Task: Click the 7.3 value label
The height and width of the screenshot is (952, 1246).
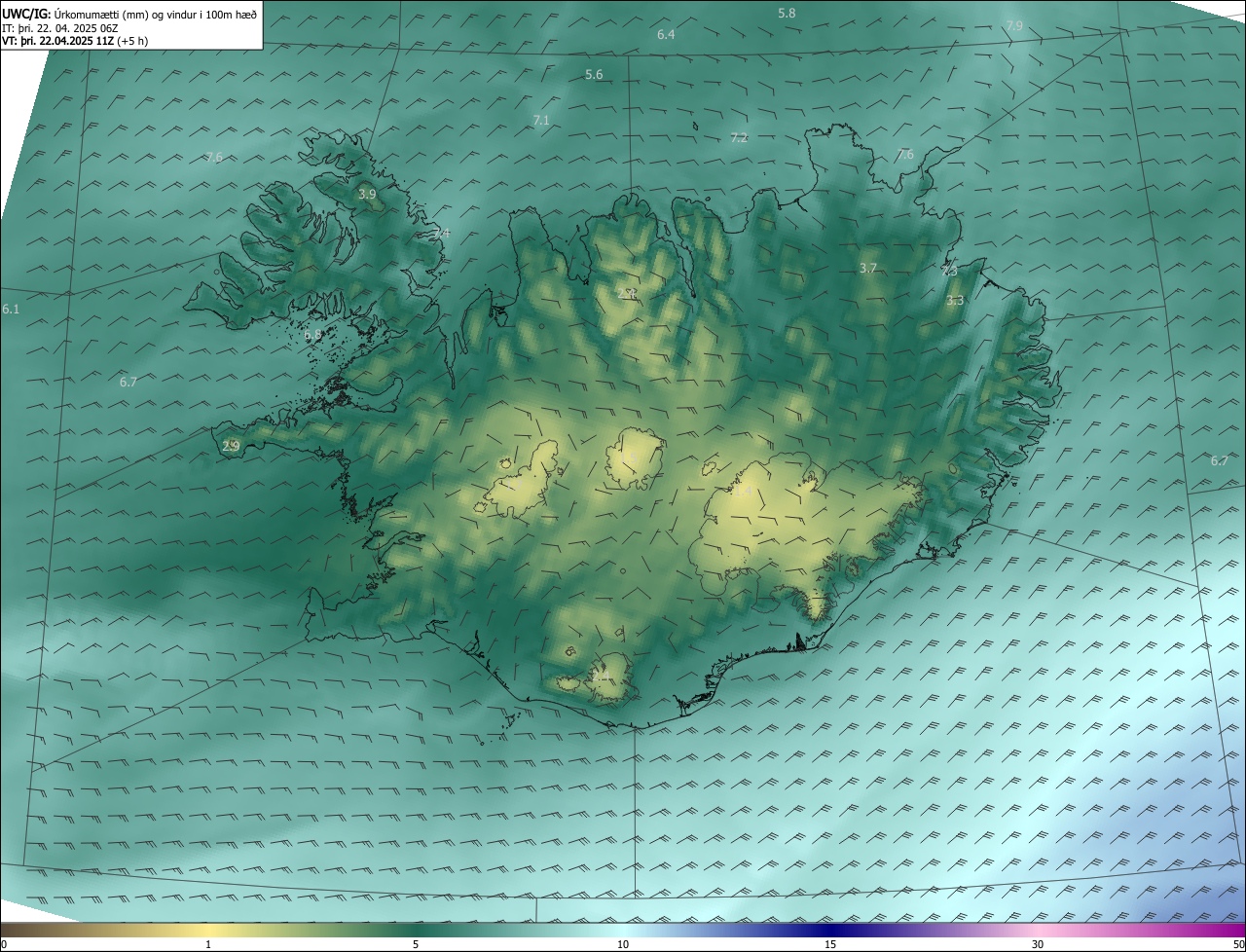Action: tap(949, 271)
